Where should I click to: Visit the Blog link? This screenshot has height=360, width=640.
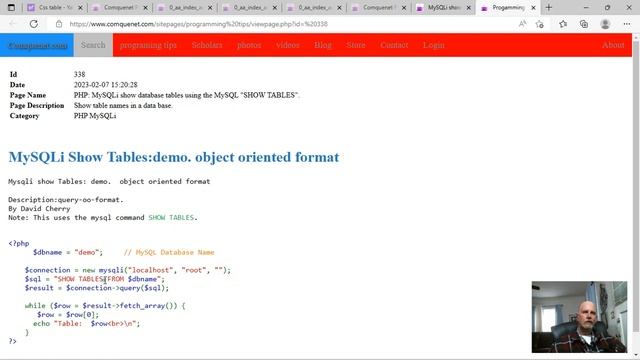pyautogui.click(x=323, y=45)
